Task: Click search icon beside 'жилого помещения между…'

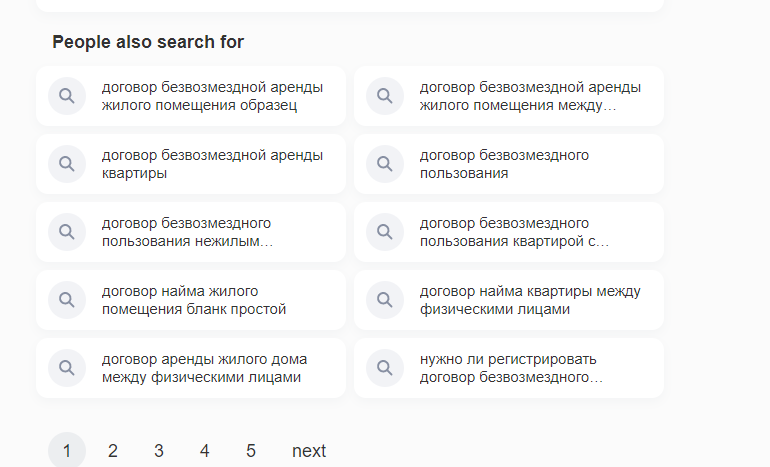Action: [x=385, y=96]
